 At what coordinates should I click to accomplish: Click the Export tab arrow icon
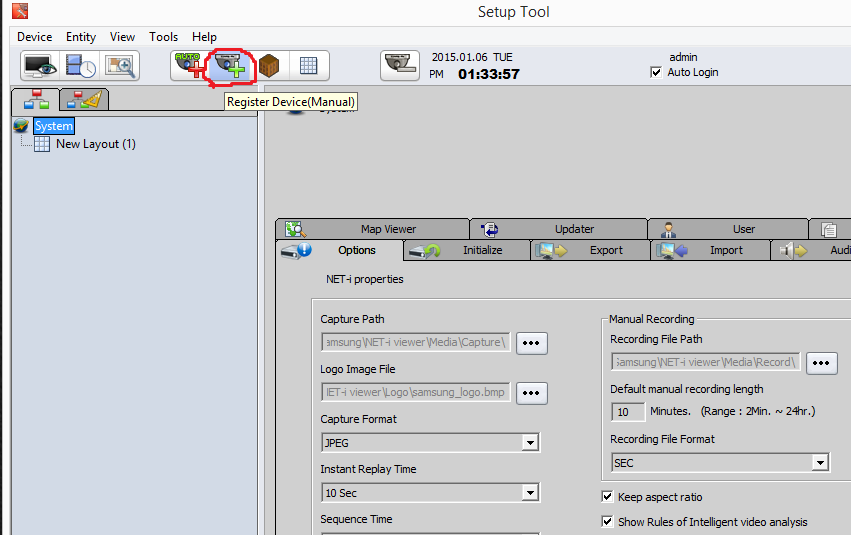tap(551, 251)
